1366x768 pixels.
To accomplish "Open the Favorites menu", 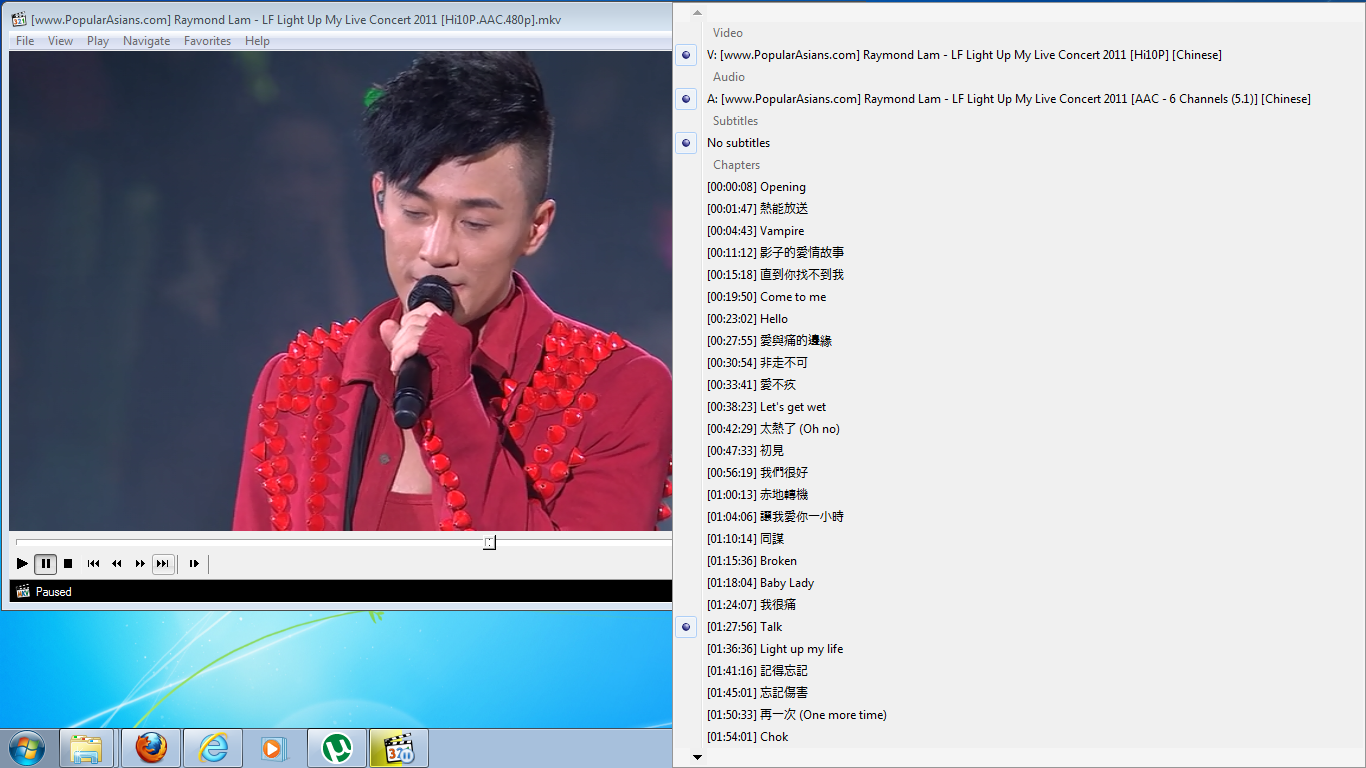I will coord(207,41).
